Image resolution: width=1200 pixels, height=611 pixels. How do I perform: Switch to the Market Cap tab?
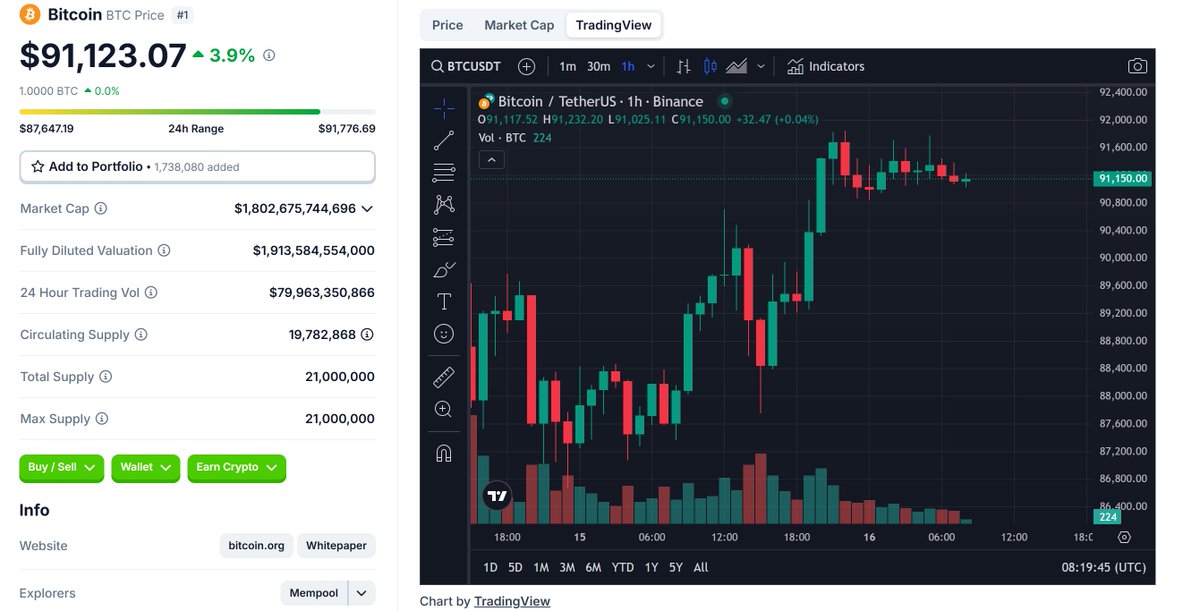pos(519,25)
